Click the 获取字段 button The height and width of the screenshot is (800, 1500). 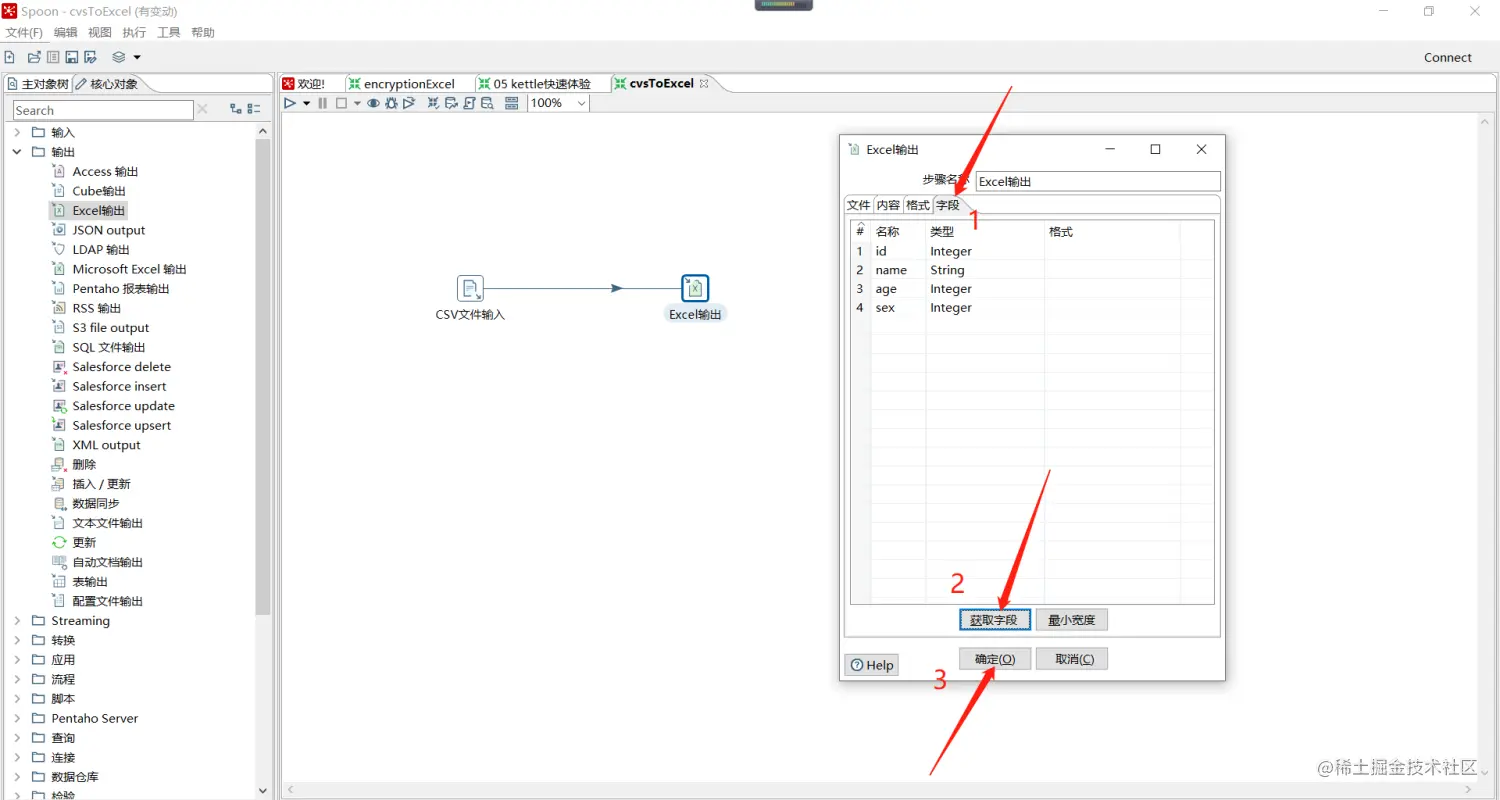tap(995, 620)
